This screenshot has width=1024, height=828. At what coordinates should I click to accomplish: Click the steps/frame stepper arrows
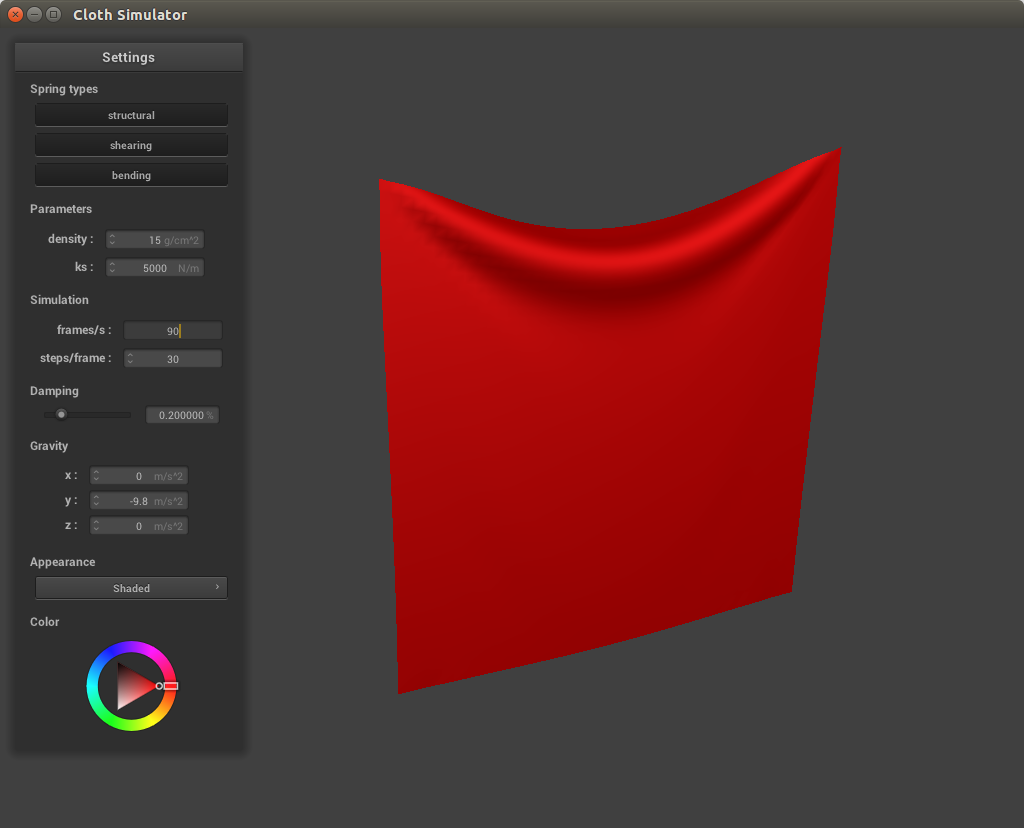click(130, 359)
